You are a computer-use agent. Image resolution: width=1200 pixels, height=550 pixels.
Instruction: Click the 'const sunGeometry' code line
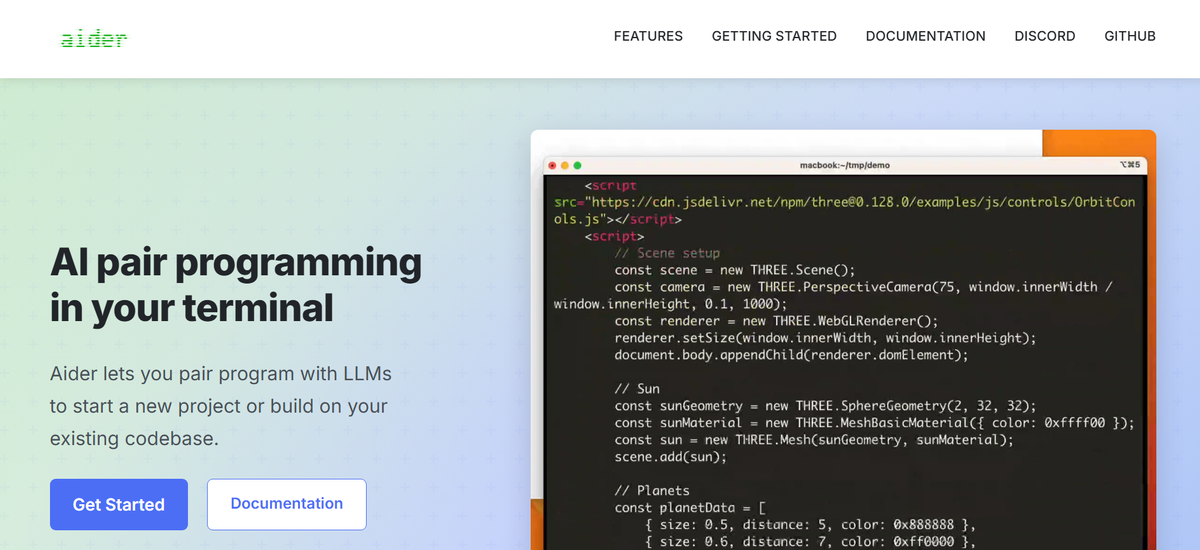click(825, 406)
